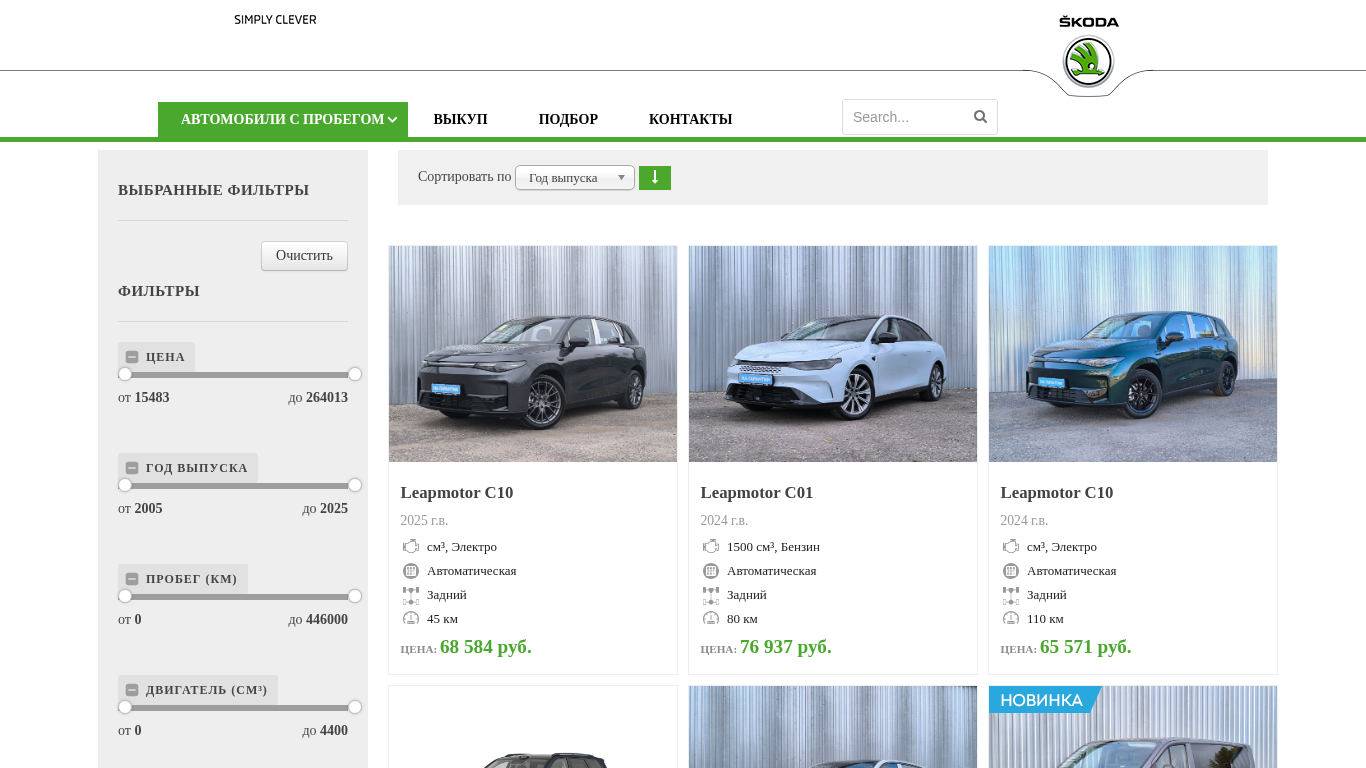Go to the ПОДБОР page
This screenshot has height=768, width=1366.
click(x=568, y=120)
